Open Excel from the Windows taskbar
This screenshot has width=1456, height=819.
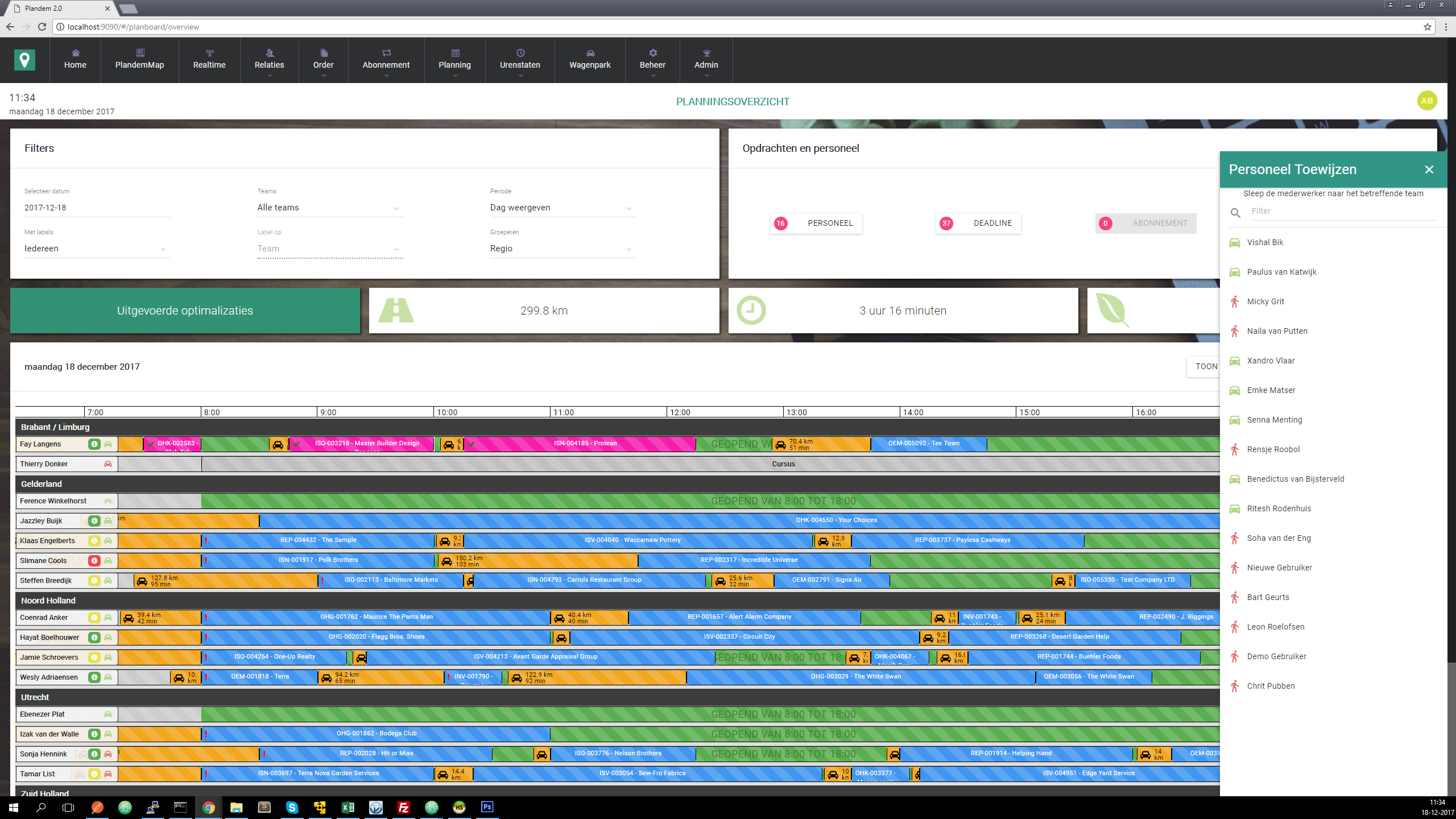tap(348, 807)
